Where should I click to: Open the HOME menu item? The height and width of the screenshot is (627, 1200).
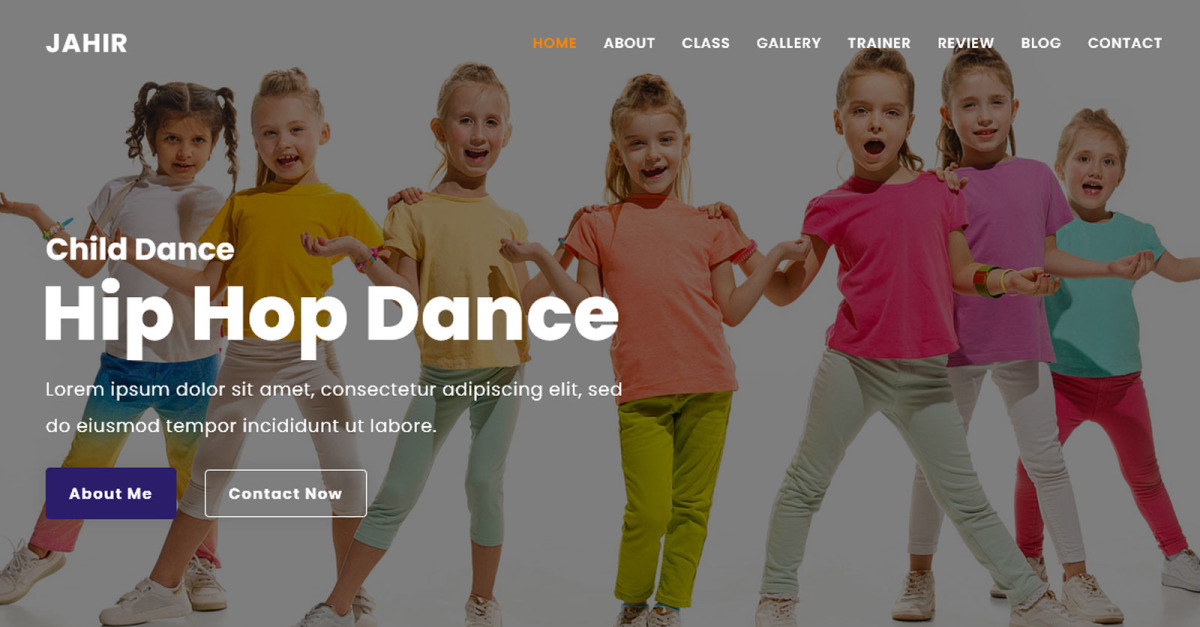[555, 43]
